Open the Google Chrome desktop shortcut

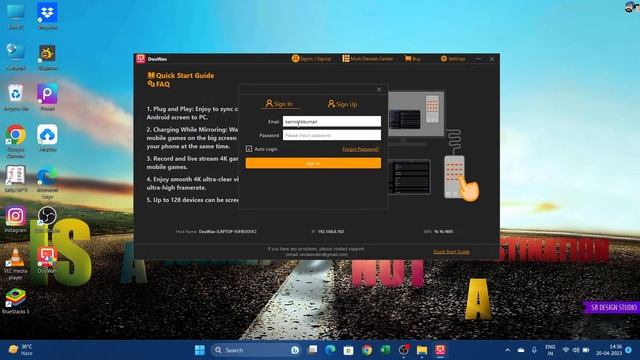point(16,141)
